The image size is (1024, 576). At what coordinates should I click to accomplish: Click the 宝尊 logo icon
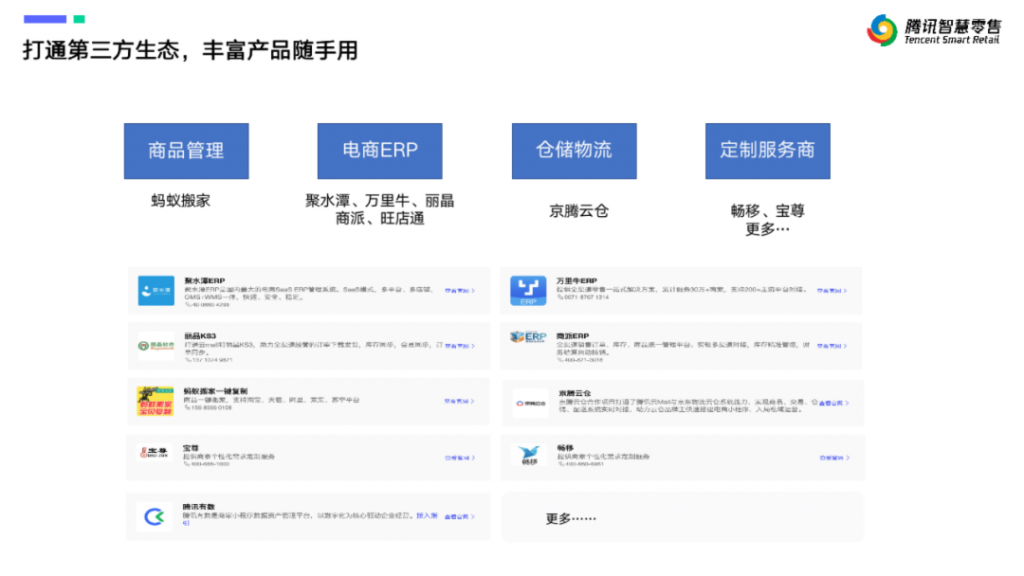(x=155, y=452)
